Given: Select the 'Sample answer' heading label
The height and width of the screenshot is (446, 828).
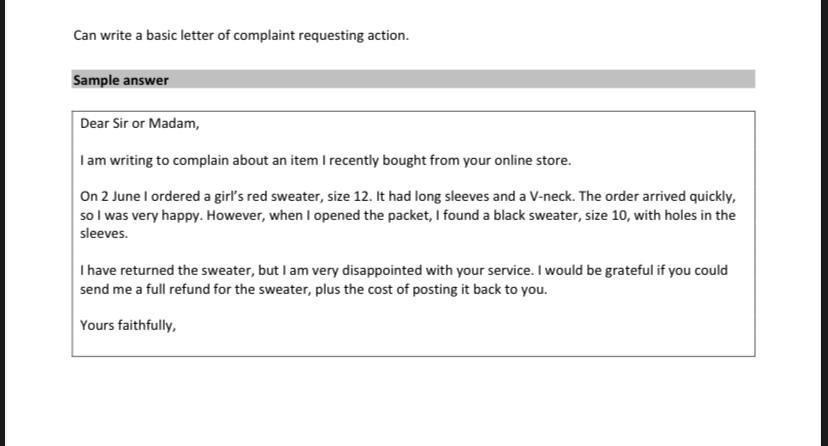Looking at the screenshot, I should pos(120,80).
